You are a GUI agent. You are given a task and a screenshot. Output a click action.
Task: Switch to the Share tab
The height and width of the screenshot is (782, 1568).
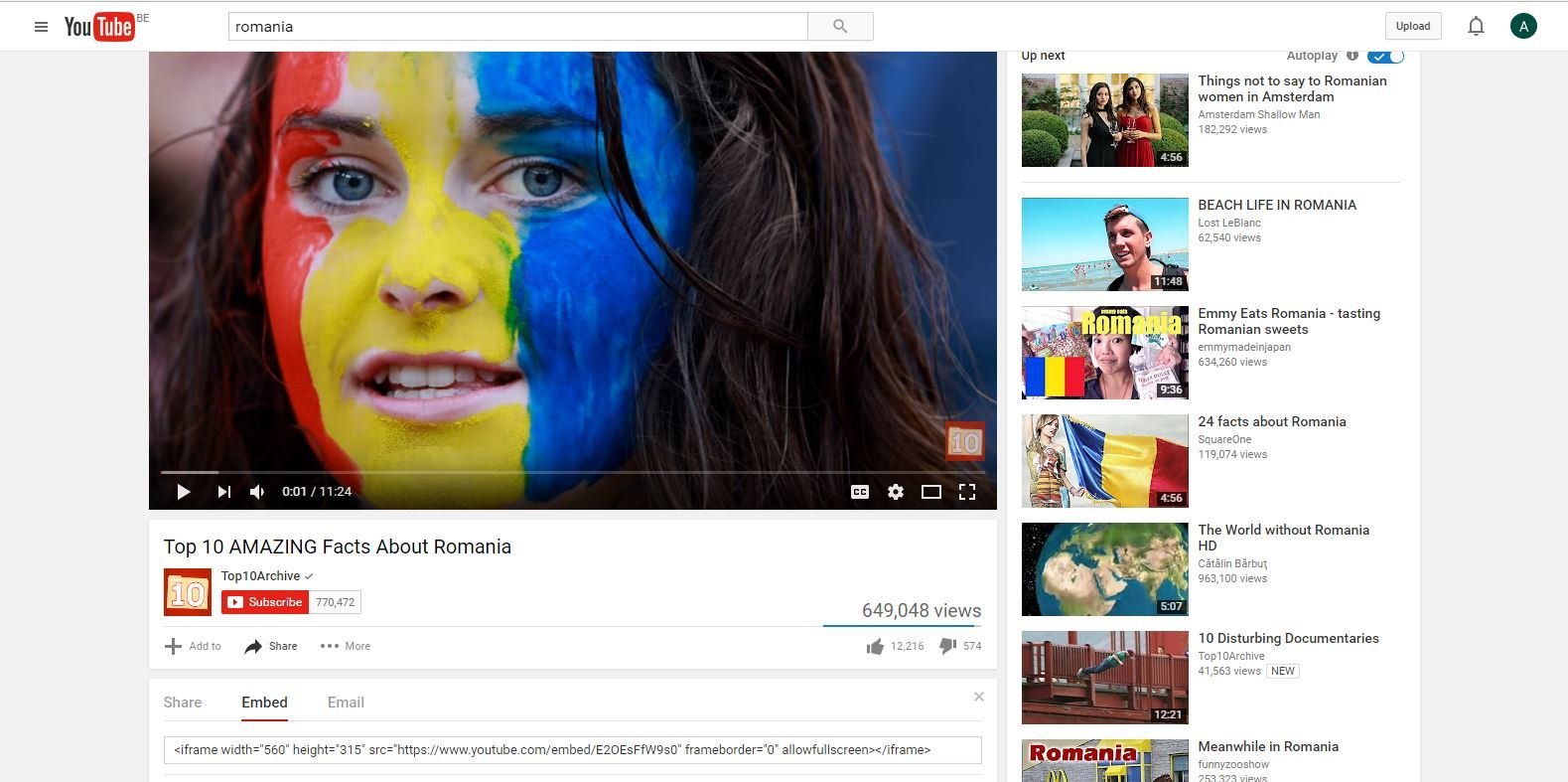pyautogui.click(x=183, y=703)
